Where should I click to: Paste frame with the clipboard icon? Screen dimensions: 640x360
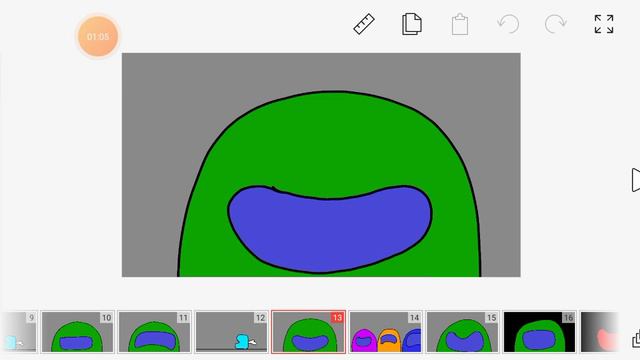click(460, 24)
